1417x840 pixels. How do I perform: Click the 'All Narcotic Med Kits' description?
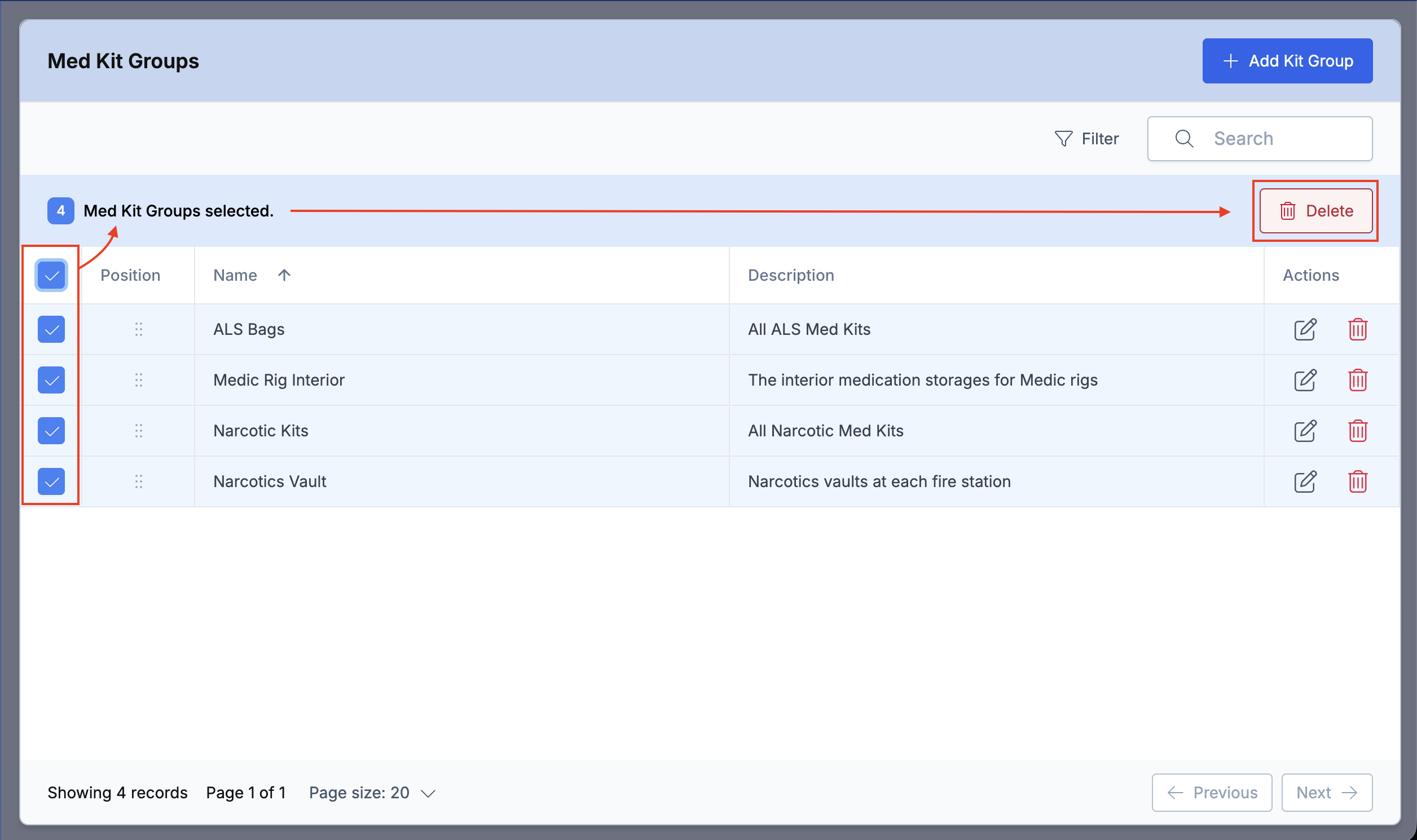(x=825, y=431)
